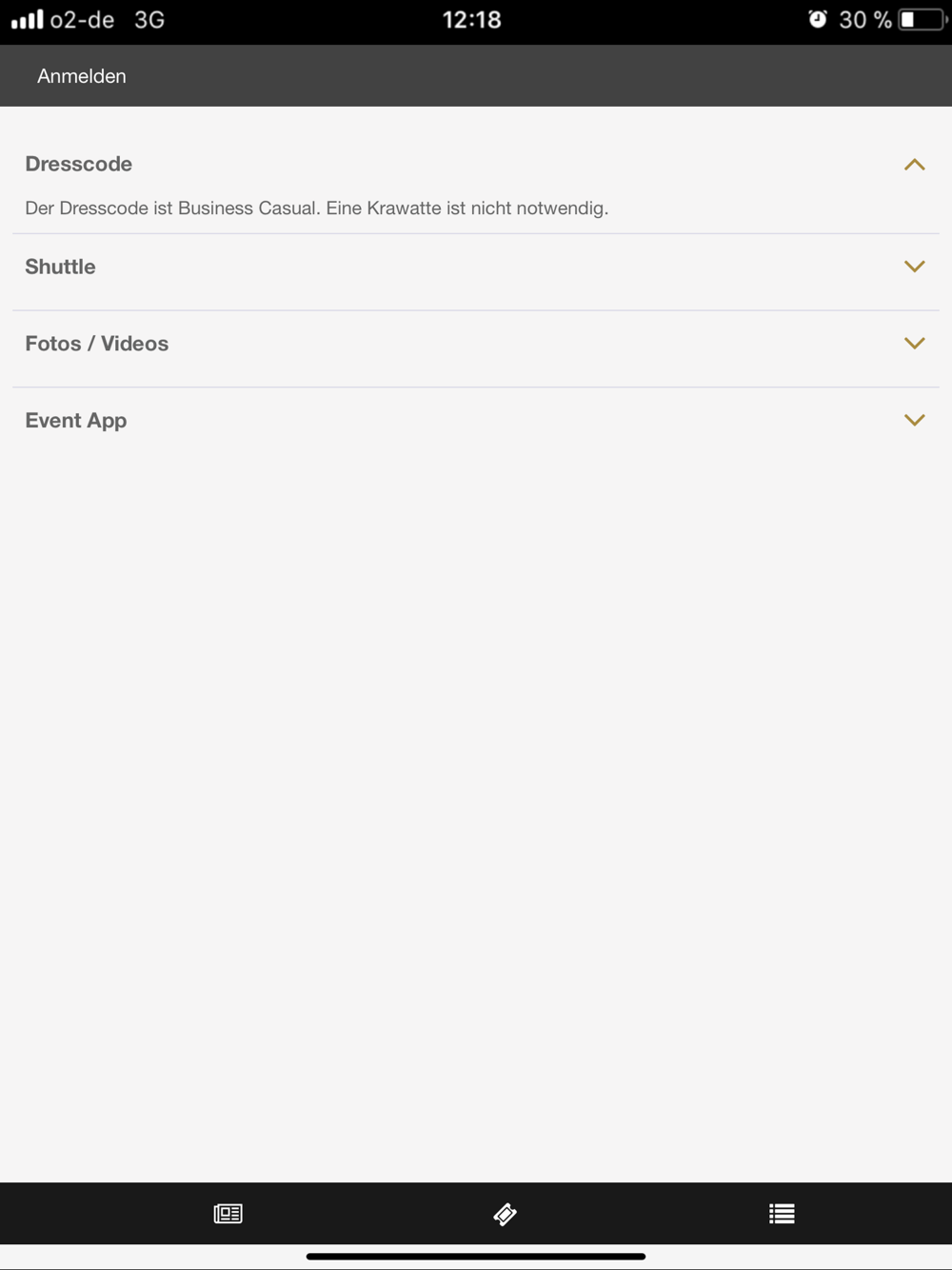Tap the battery icon in status bar

pyautogui.click(x=921, y=19)
